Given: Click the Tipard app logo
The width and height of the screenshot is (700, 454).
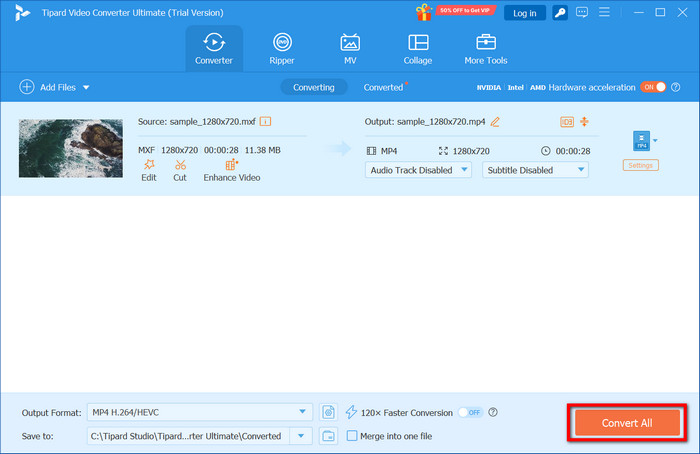Looking at the screenshot, I should 21,12.
